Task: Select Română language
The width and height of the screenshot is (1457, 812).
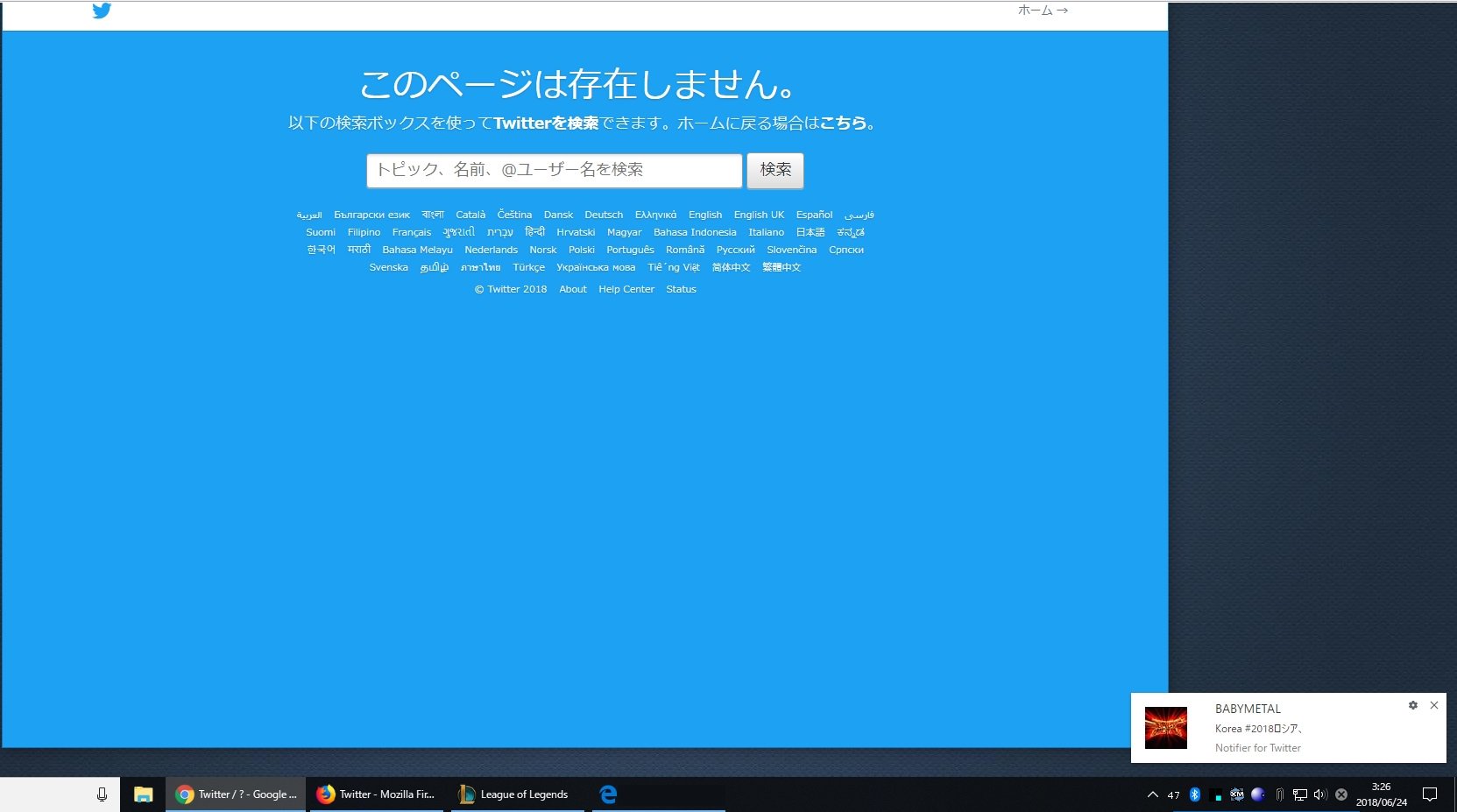Action: click(685, 250)
